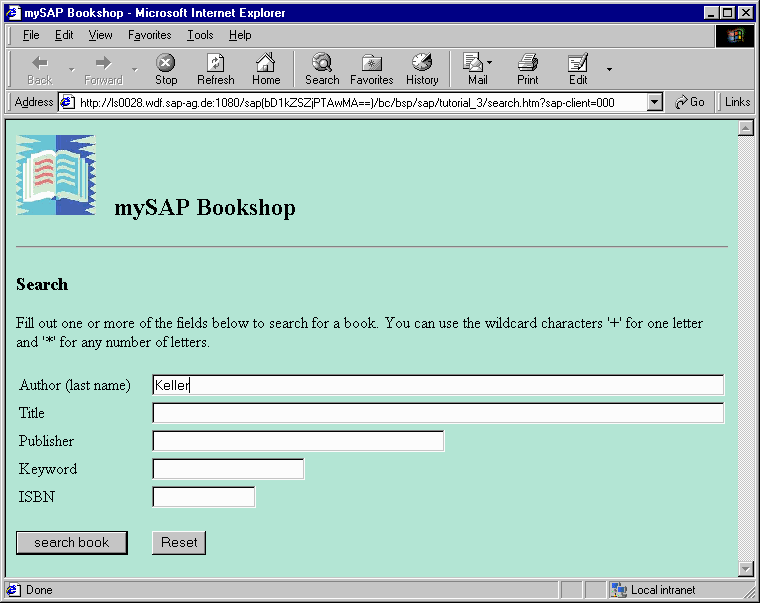This screenshot has width=760, height=603.
Task: Open the Mail button dropdown arrow
Action: pyautogui.click(x=490, y=64)
